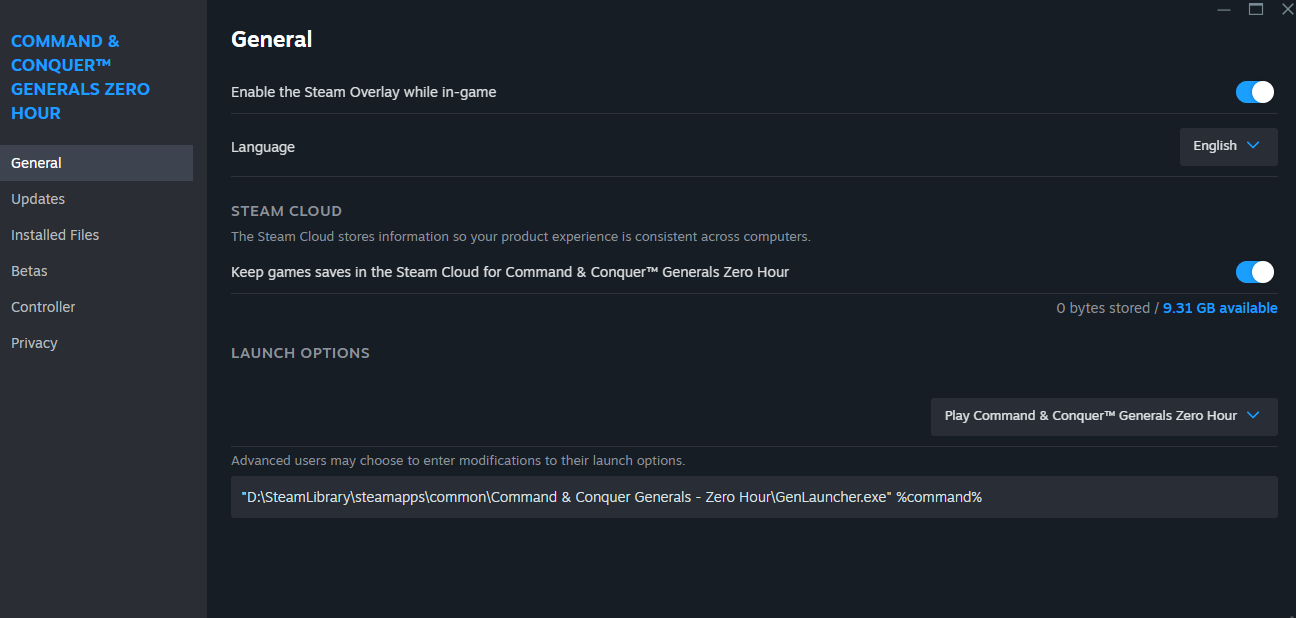The width and height of the screenshot is (1296, 618).
Task: Click into the launch options text field
Action: coord(754,497)
